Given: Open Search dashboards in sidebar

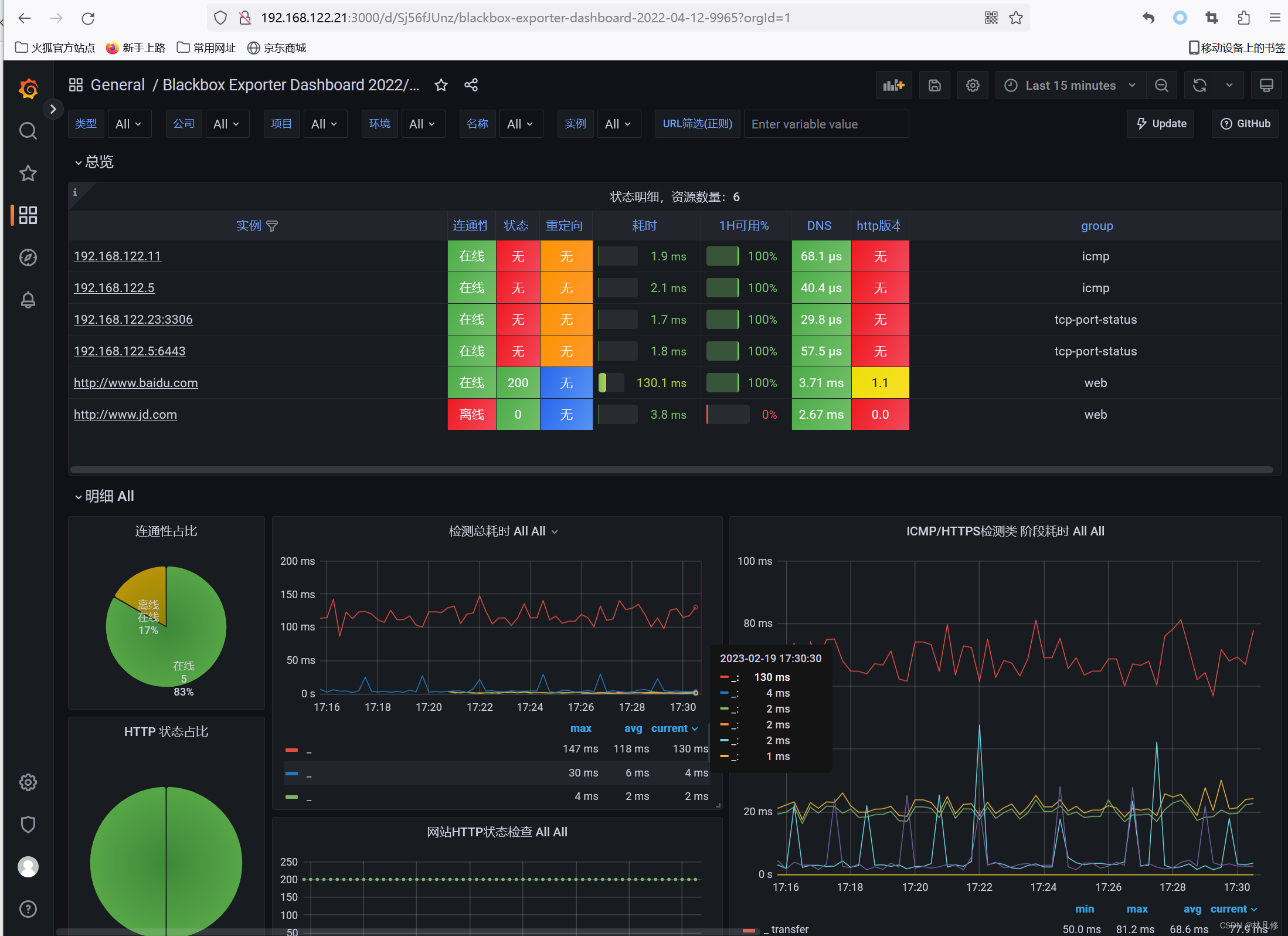Looking at the screenshot, I should [x=28, y=131].
